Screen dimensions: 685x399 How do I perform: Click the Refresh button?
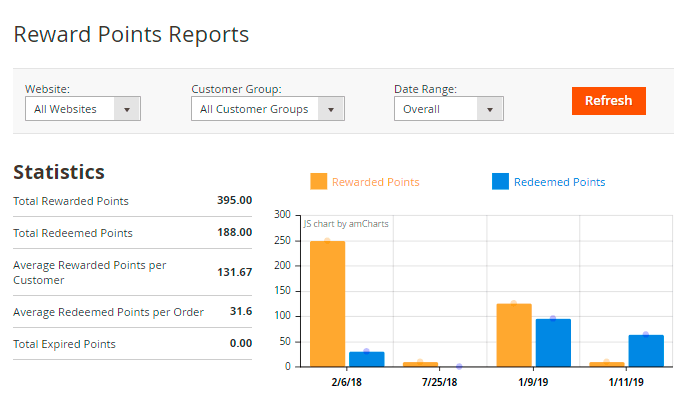609,101
